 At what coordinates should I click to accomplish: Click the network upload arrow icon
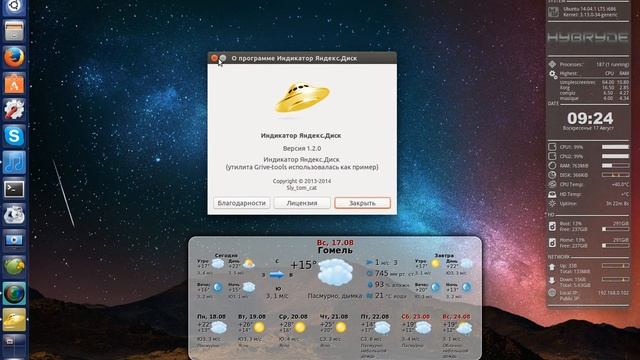click(552, 267)
